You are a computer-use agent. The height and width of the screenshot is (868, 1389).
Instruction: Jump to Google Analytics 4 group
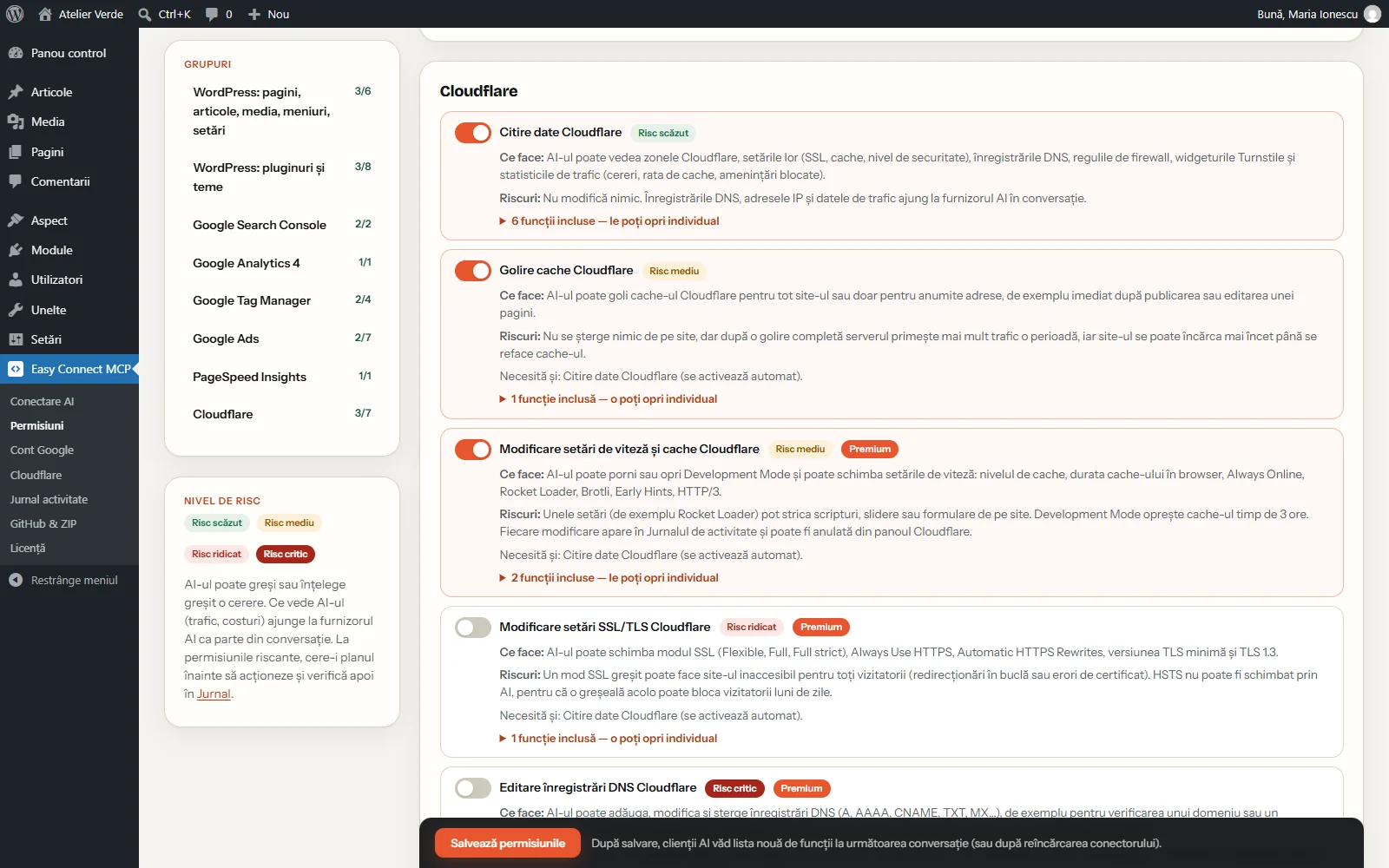(282, 263)
